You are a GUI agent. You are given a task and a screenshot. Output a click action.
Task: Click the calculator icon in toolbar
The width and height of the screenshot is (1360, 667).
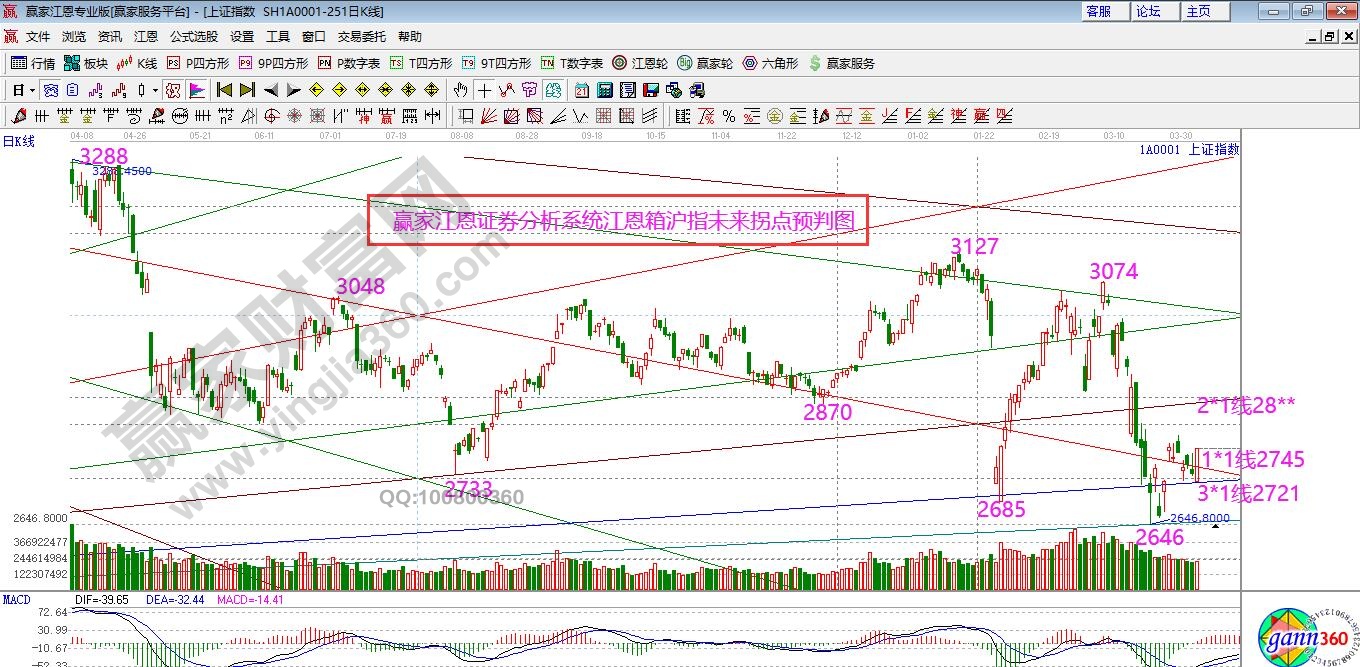tap(603, 90)
